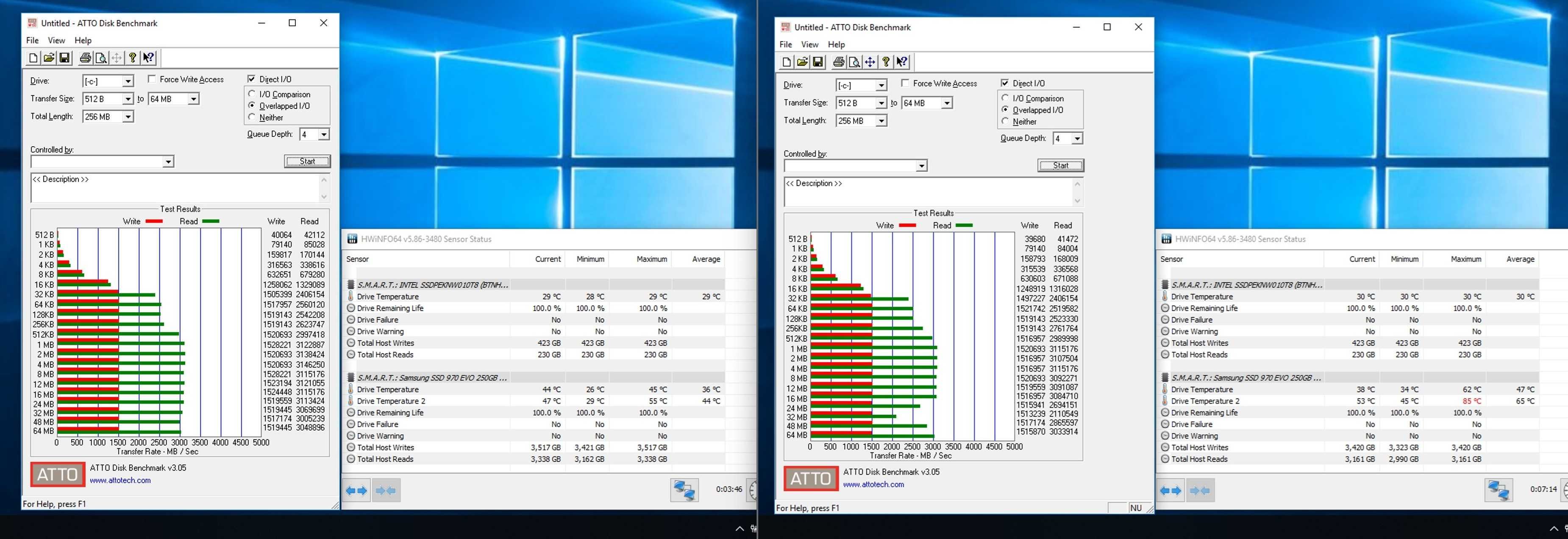Click Open folder icon in right ATTO toolbar
This screenshot has width=1568, height=539.
pos(802,62)
